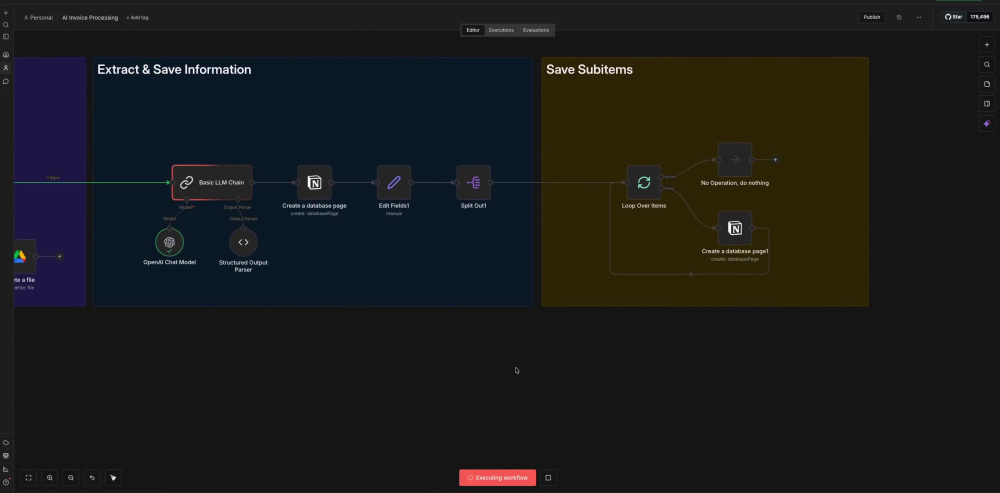Open the add-node plus panel on the right

point(987,45)
